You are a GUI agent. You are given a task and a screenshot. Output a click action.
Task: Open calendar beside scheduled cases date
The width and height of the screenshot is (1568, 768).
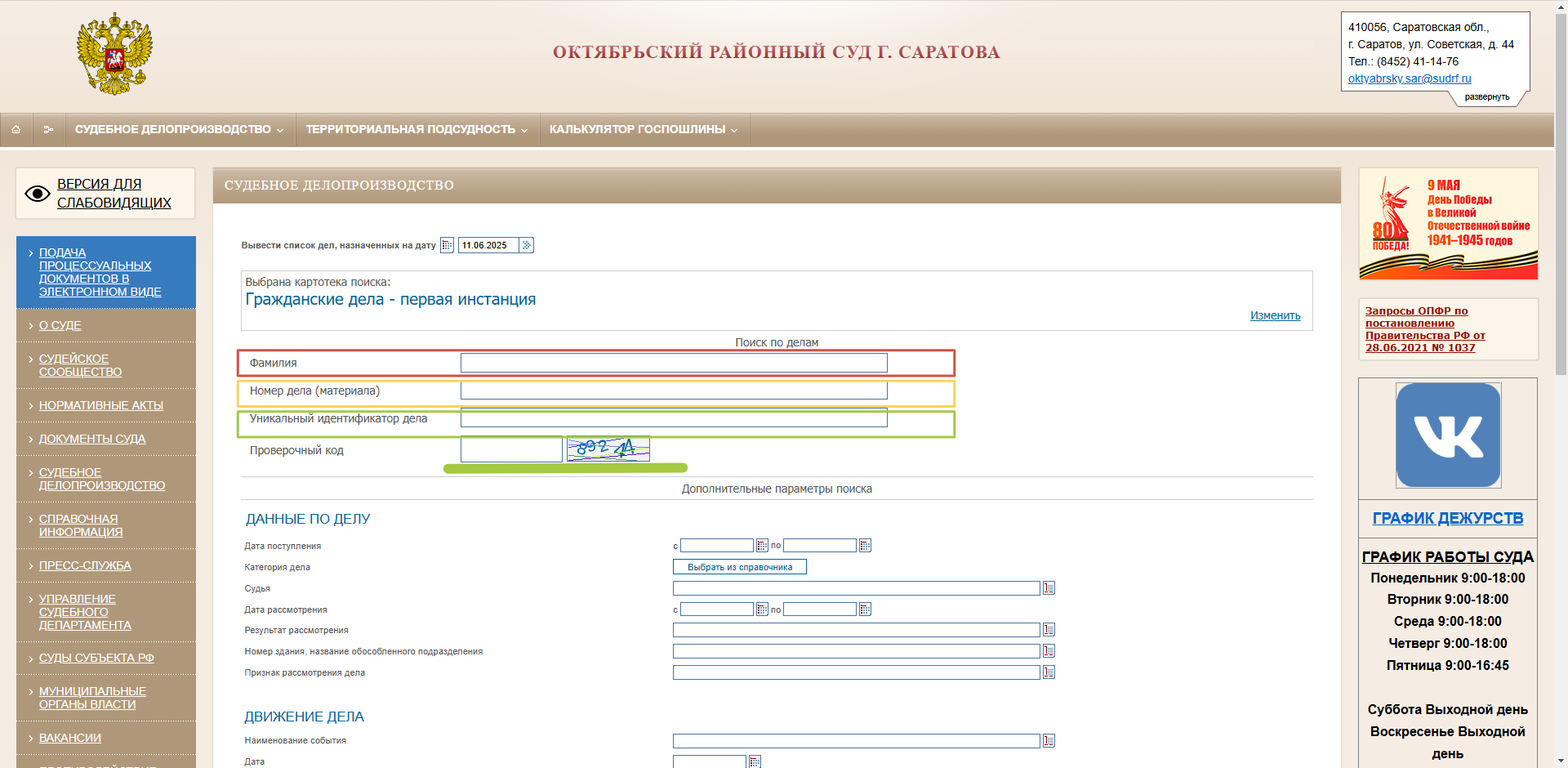coord(447,245)
